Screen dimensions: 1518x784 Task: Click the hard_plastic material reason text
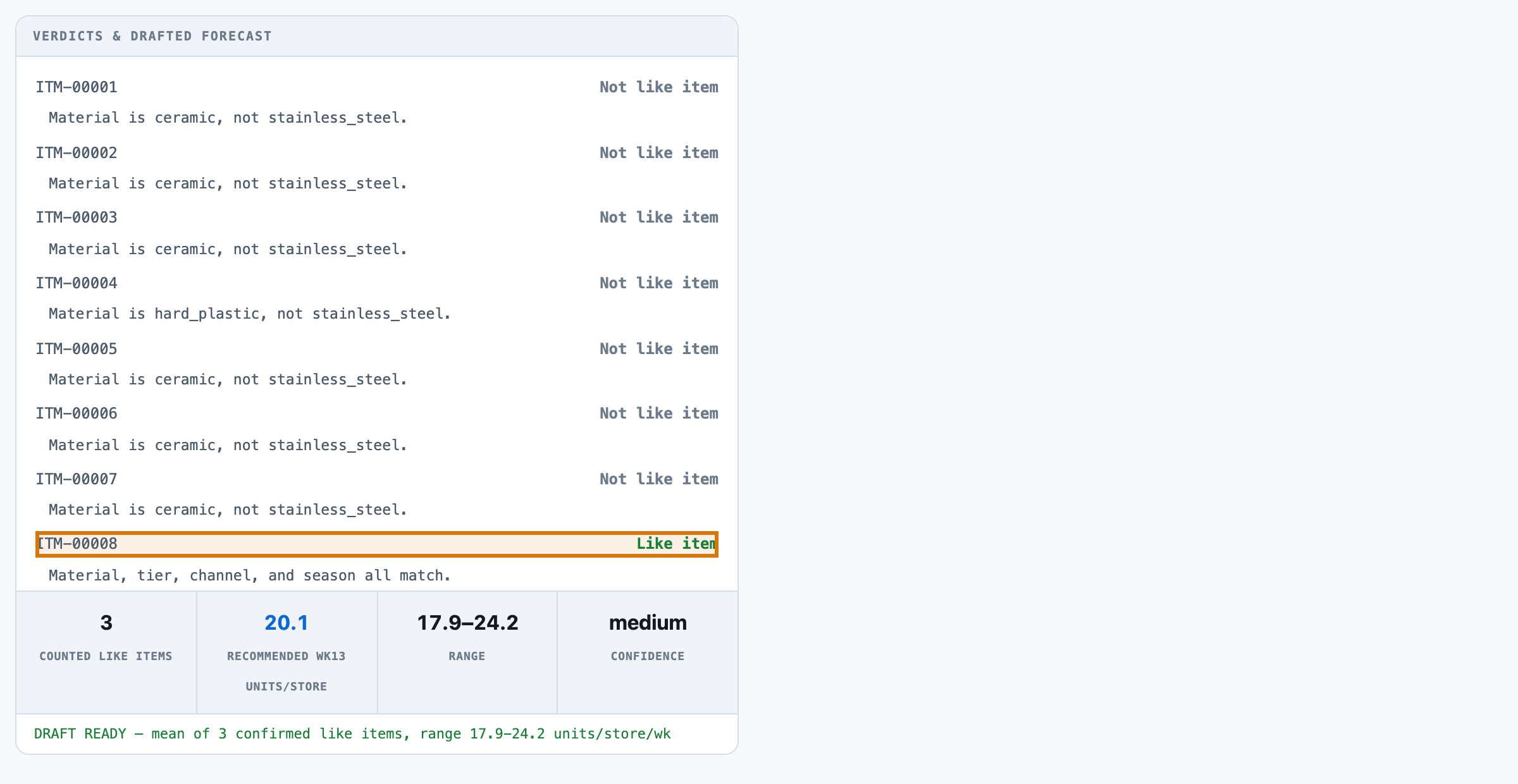click(250, 314)
